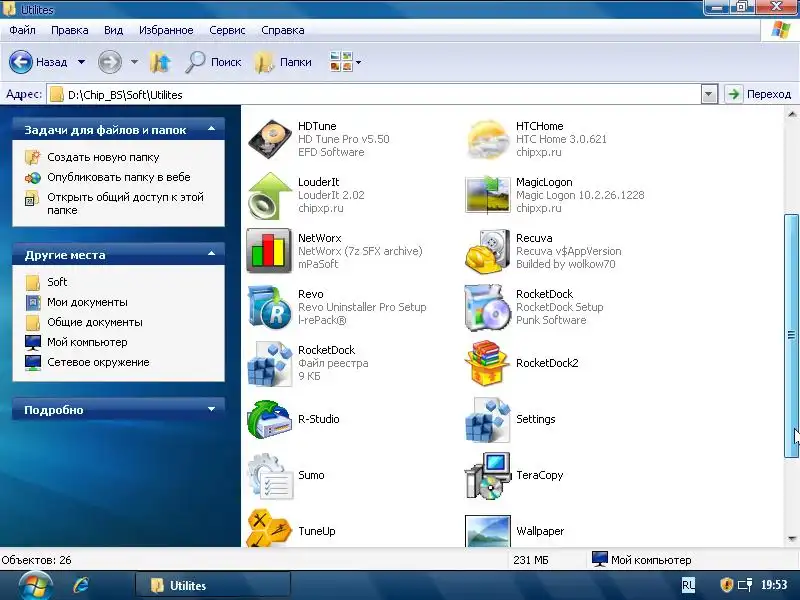The height and width of the screenshot is (600, 800).
Task: Open the HDTune hard disk icon
Action: [x=269, y=139]
